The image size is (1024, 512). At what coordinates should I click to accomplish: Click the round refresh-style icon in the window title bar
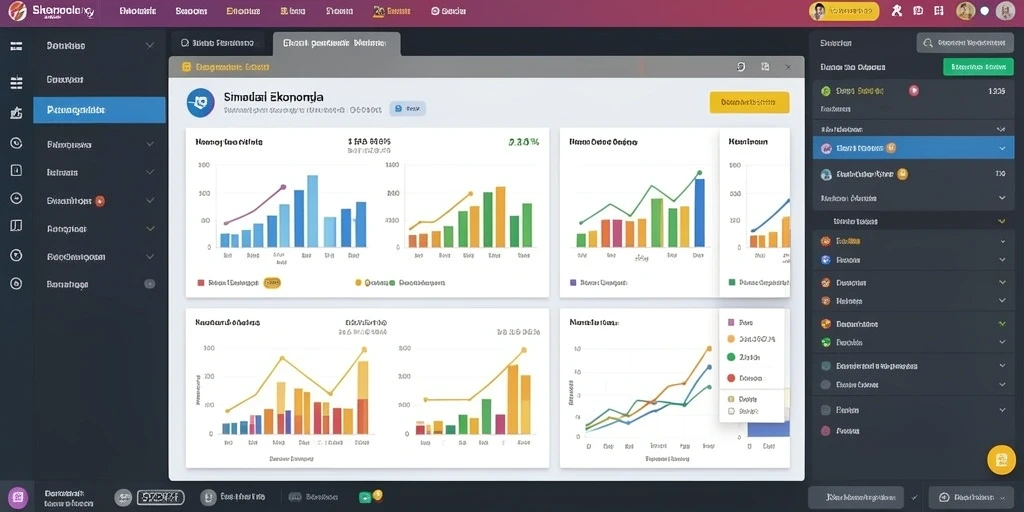coord(741,67)
